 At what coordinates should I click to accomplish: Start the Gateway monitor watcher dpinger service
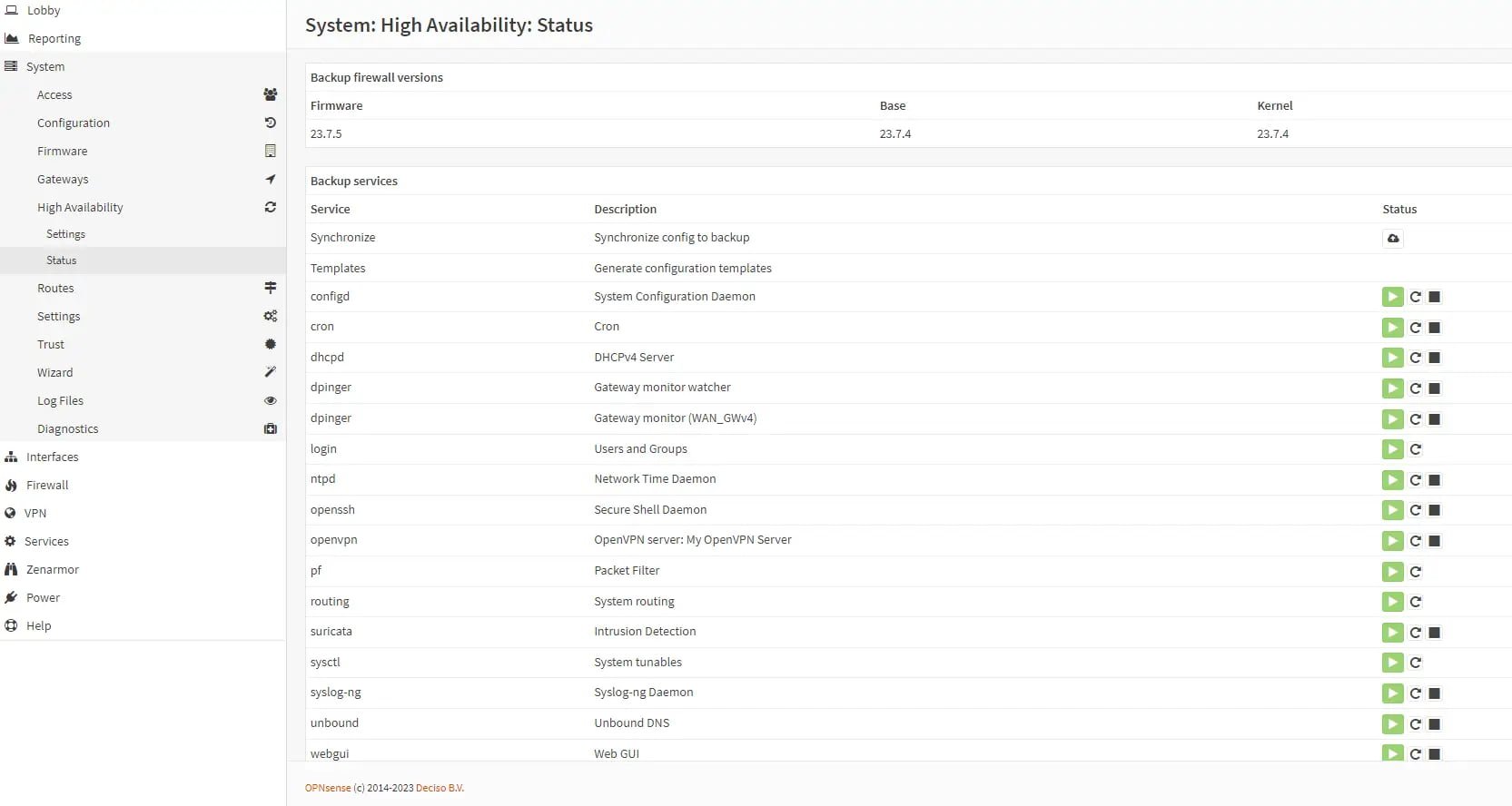(1392, 388)
